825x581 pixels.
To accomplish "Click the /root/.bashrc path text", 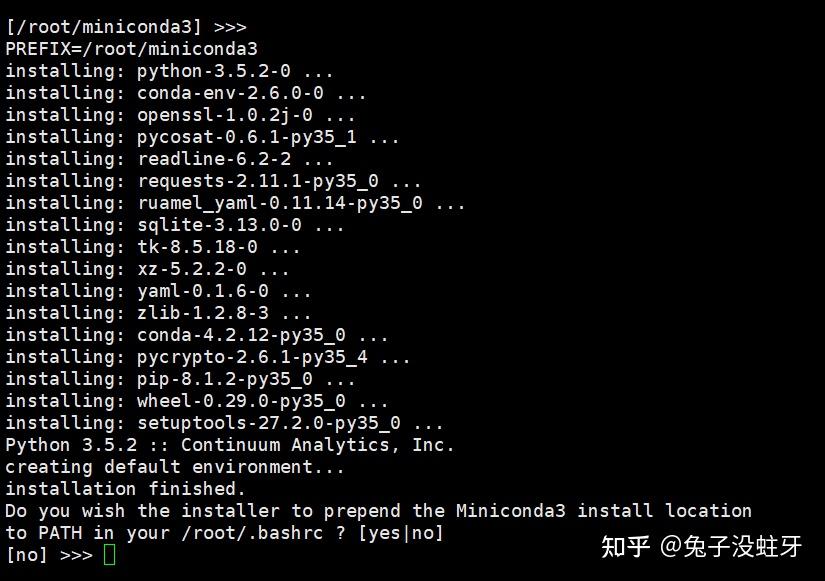I will pyautogui.click(x=252, y=533).
